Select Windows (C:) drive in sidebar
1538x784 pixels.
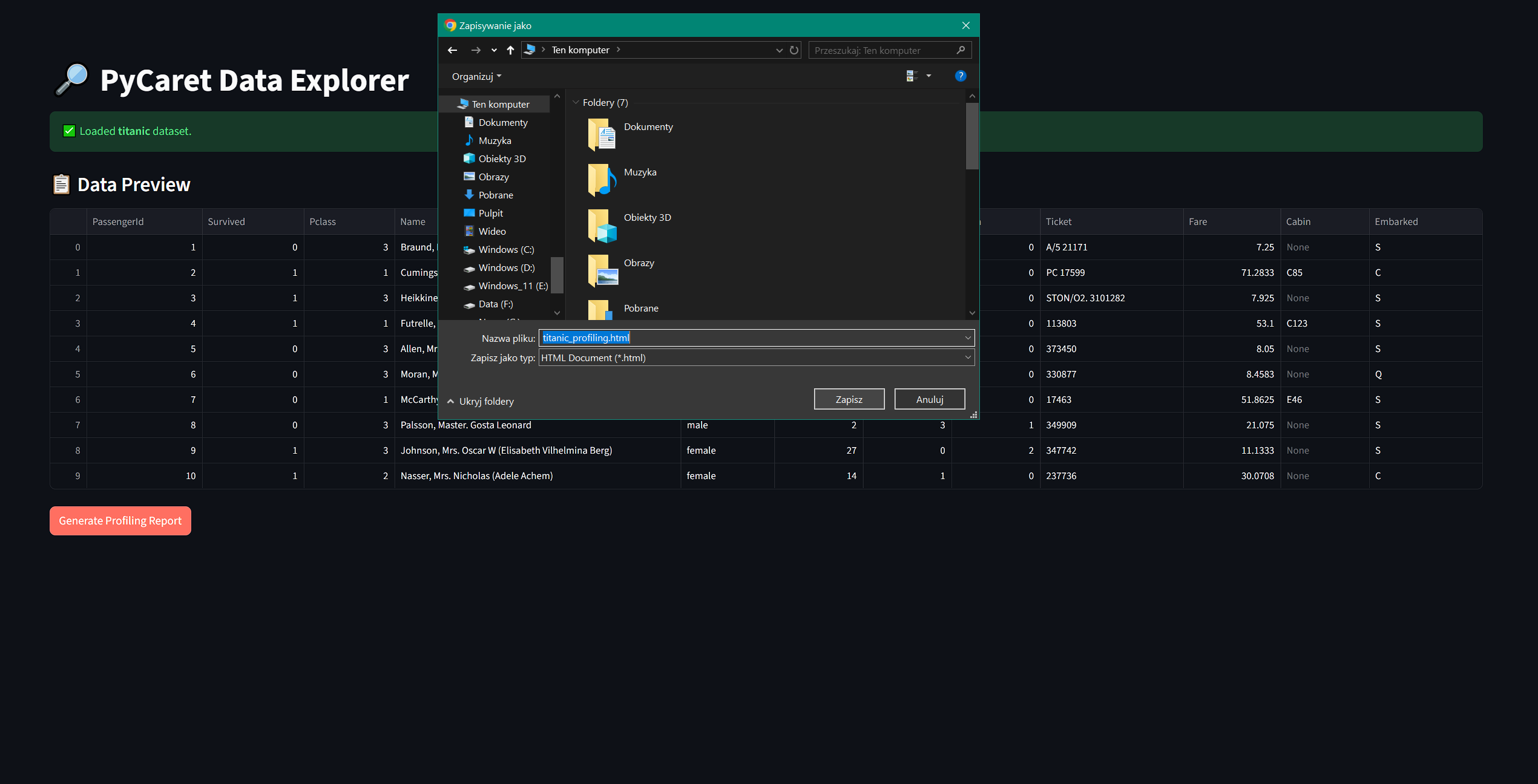pyautogui.click(x=505, y=250)
